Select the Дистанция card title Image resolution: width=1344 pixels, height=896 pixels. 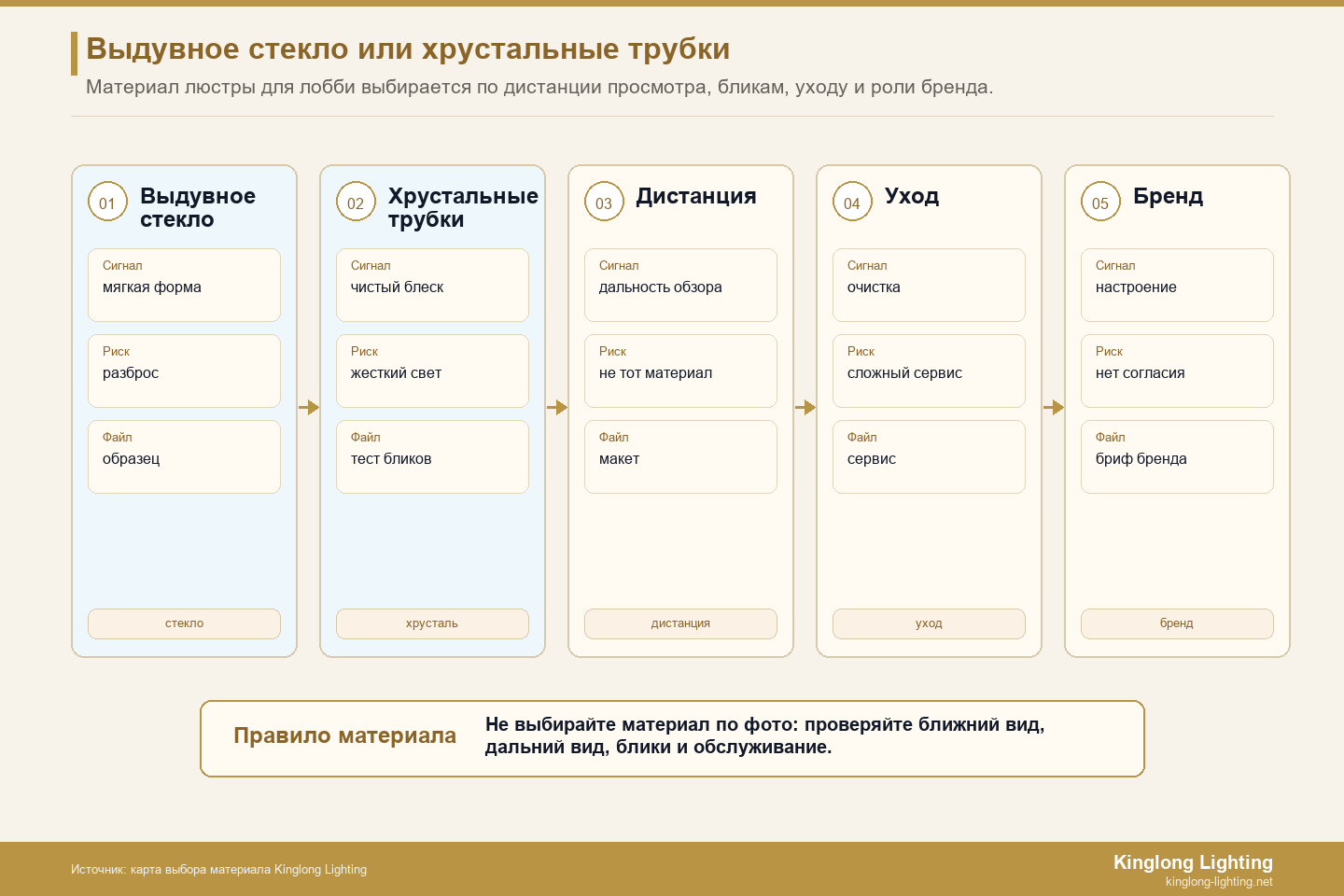[x=696, y=196]
